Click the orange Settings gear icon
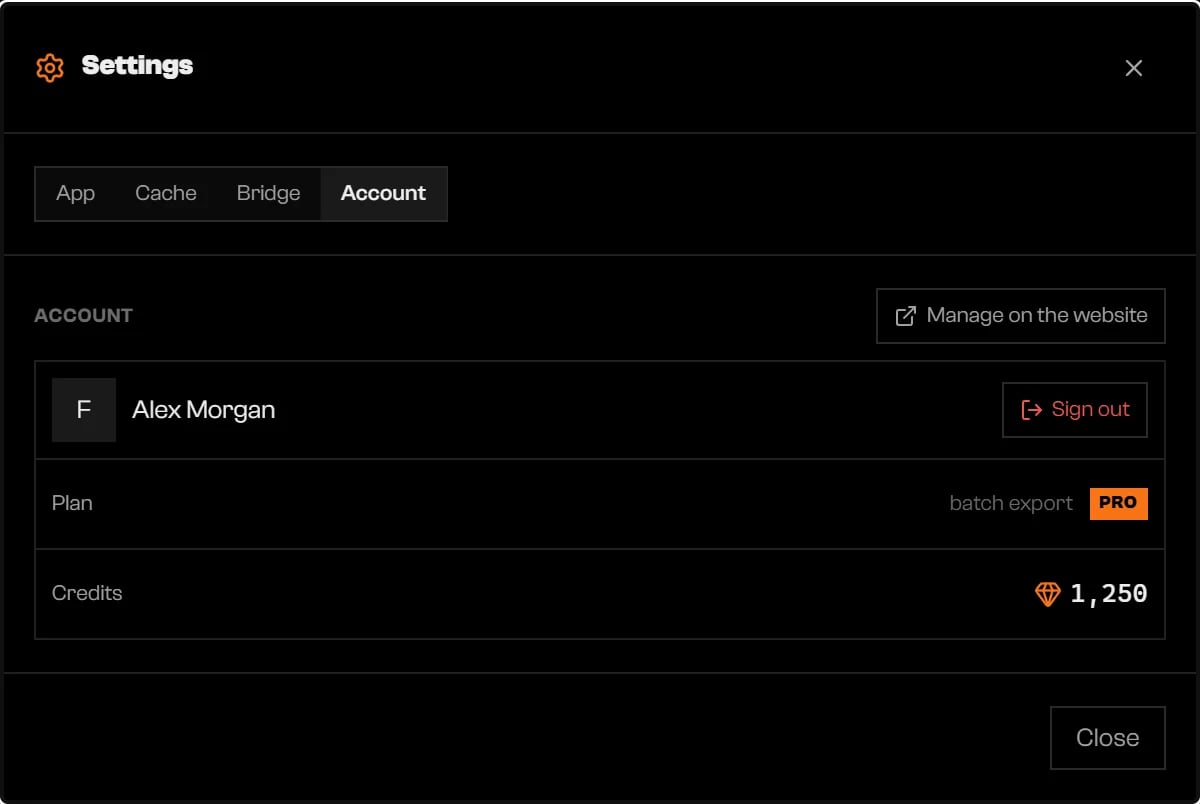1200x804 pixels. coord(50,68)
